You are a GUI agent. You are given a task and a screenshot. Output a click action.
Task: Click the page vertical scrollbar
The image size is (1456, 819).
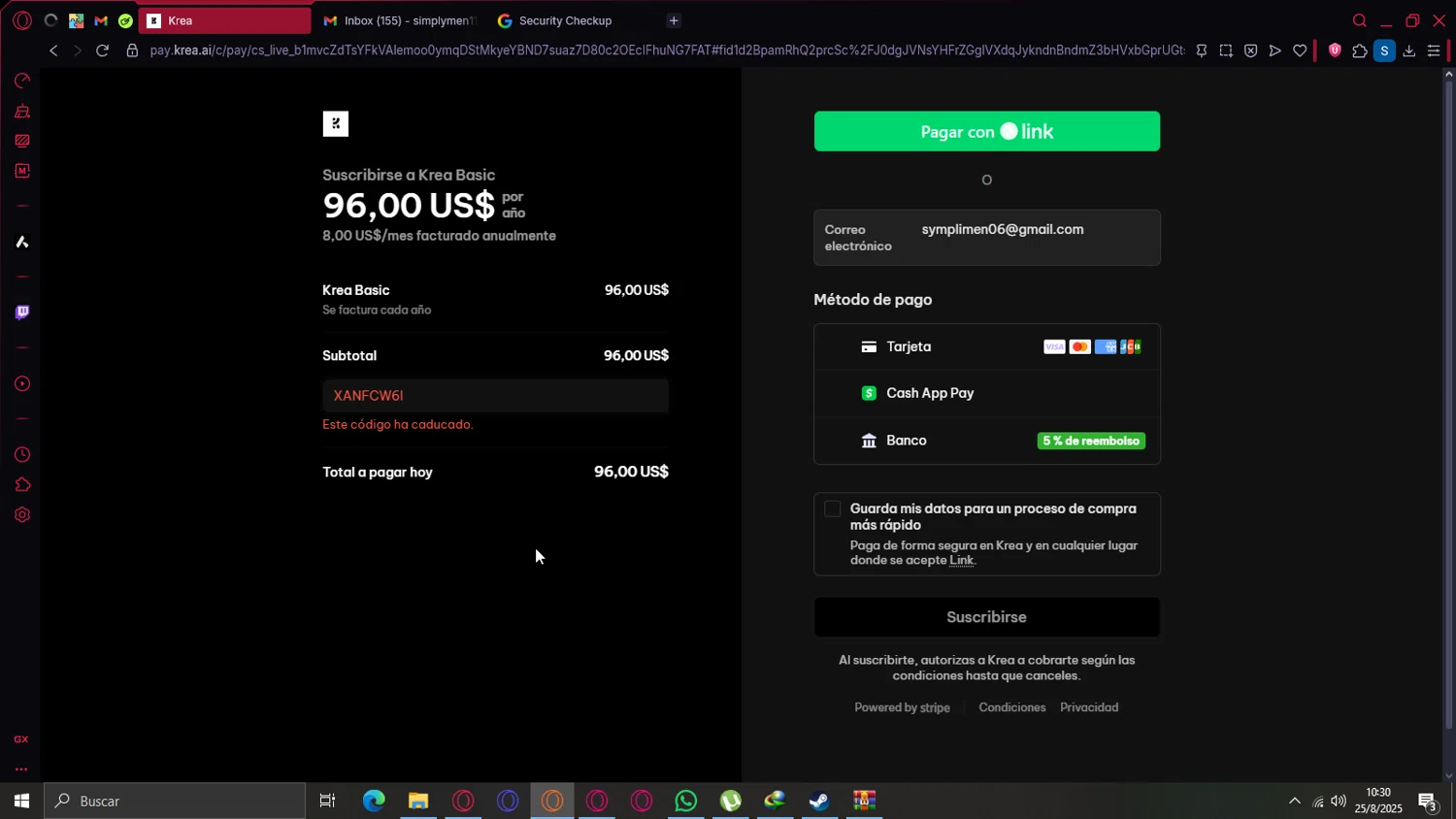1449,405
